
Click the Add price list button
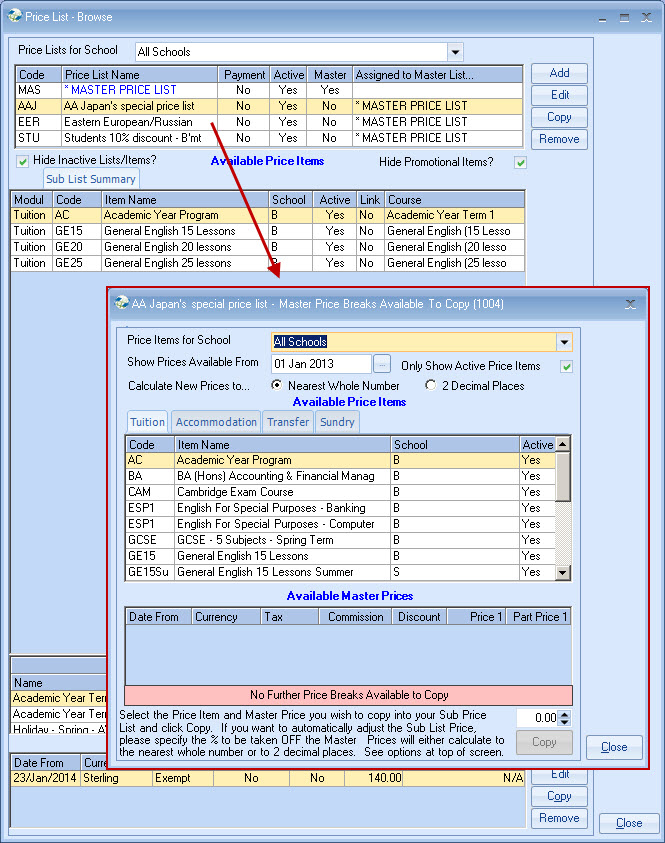point(559,73)
